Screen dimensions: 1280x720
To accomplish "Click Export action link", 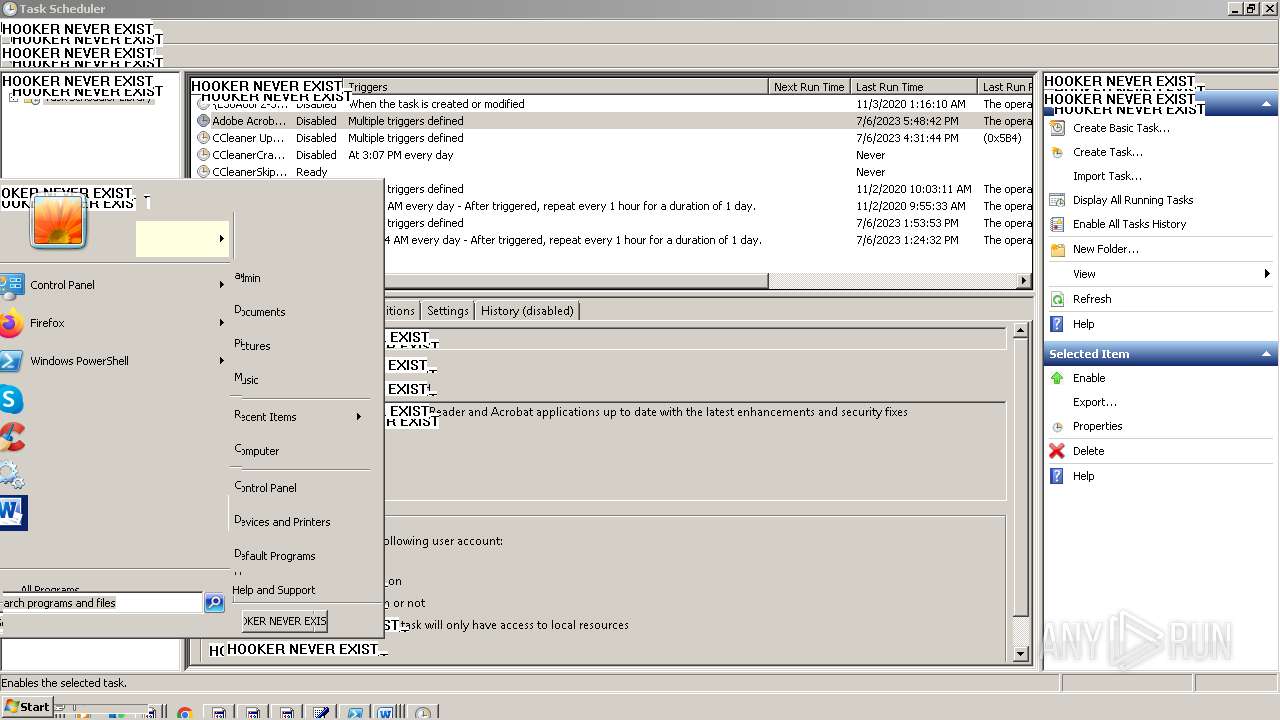I will 1095,402.
